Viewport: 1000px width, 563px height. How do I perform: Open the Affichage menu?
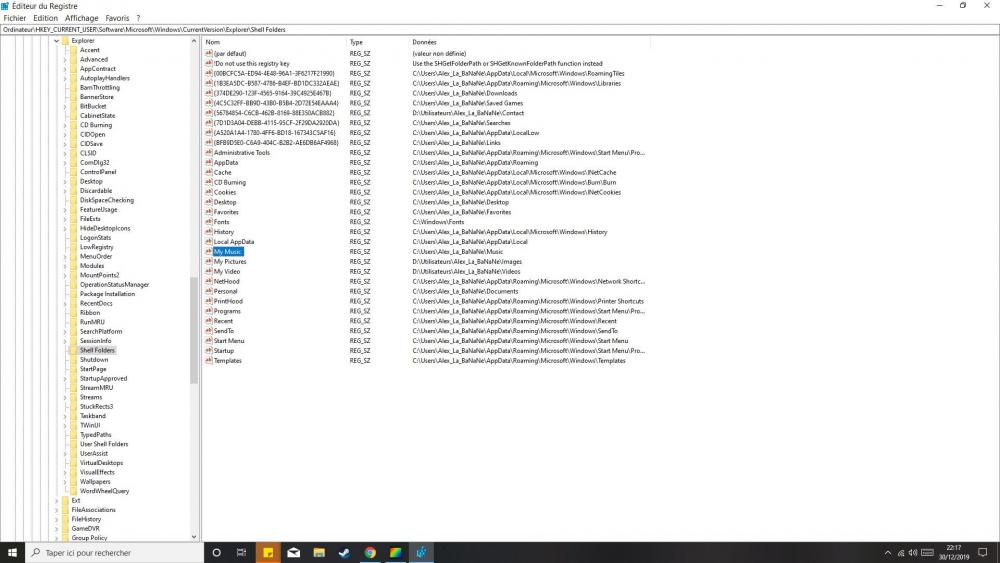(82, 18)
